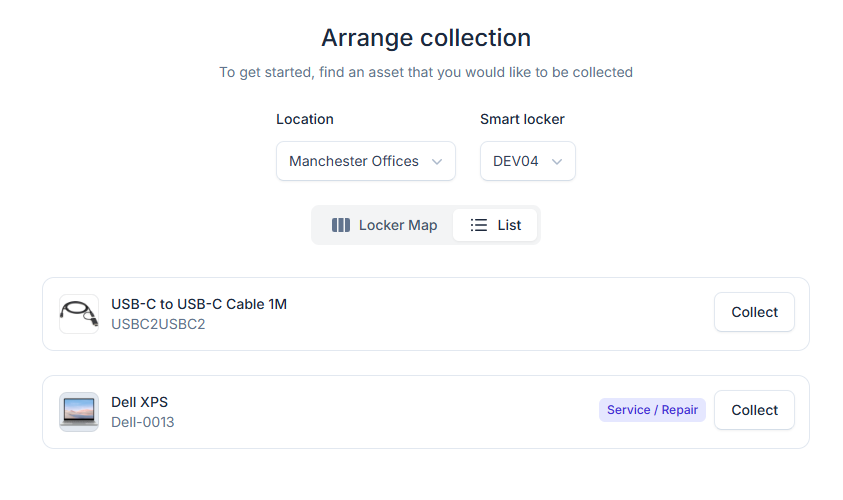This screenshot has width=843, height=500.
Task: Open the USB-C cable thumbnail image
Action: click(79, 314)
